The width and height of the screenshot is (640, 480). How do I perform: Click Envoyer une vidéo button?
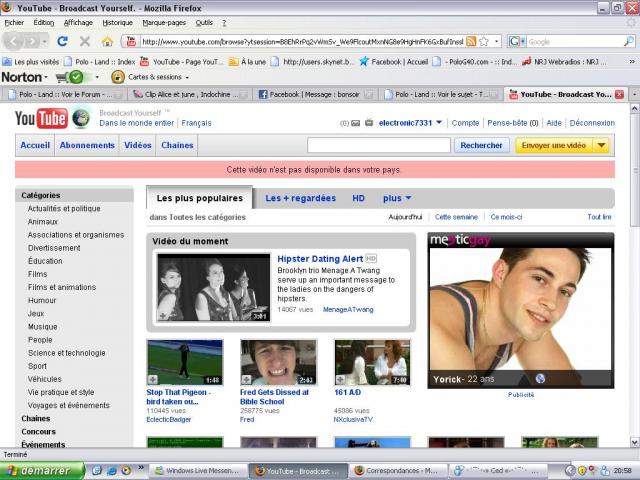tap(554, 145)
